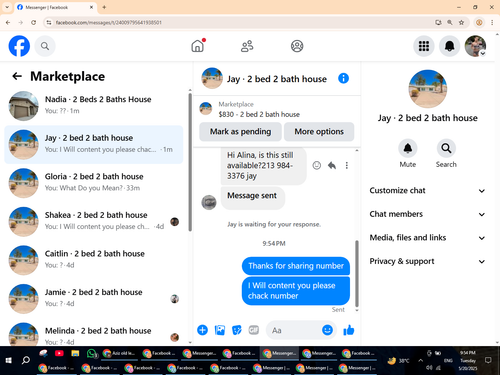Open Windows notification center icon
Image resolution: width=500 pixels, height=375 pixels.
488,360
